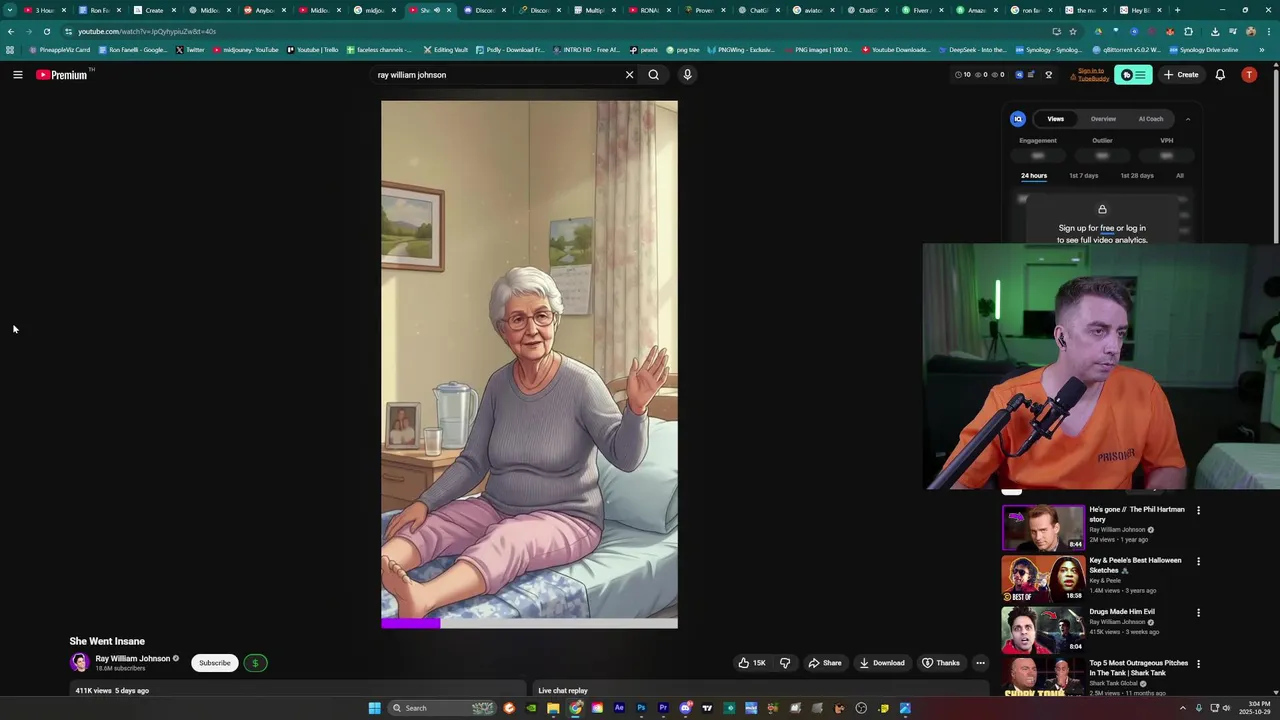Select the All time range
Viewport: 1280px width, 720px height.
(x=1180, y=176)
